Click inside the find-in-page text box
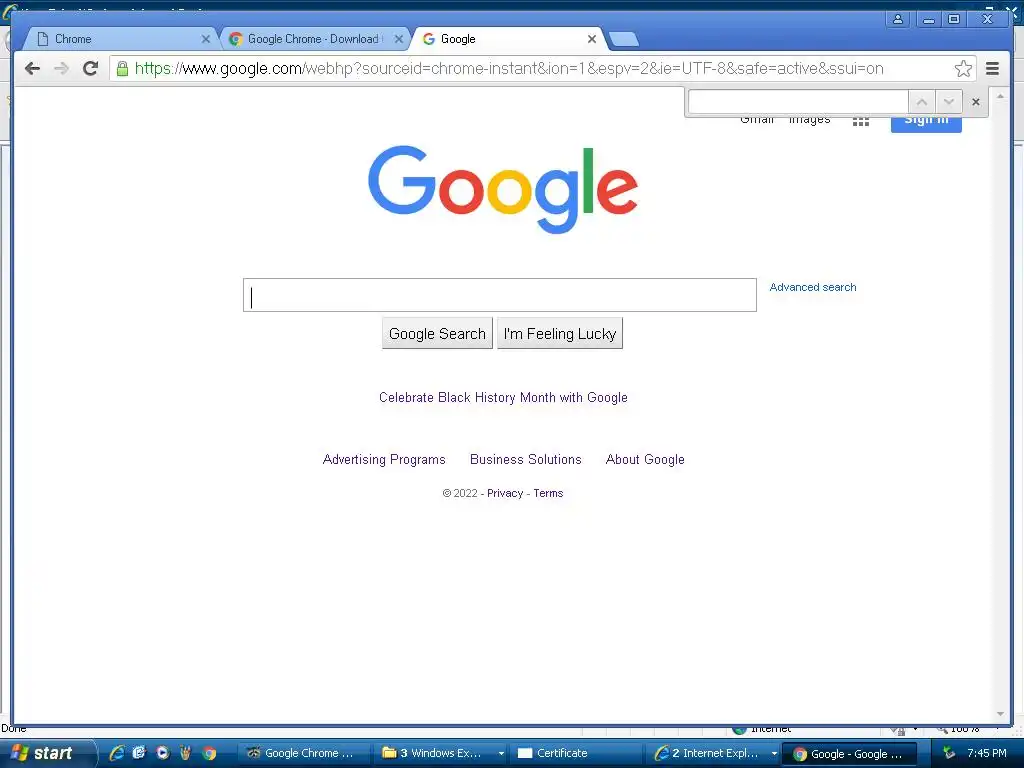Viewport: 1024px width, 768px height. pyautogui.click(x=798, y=102)
